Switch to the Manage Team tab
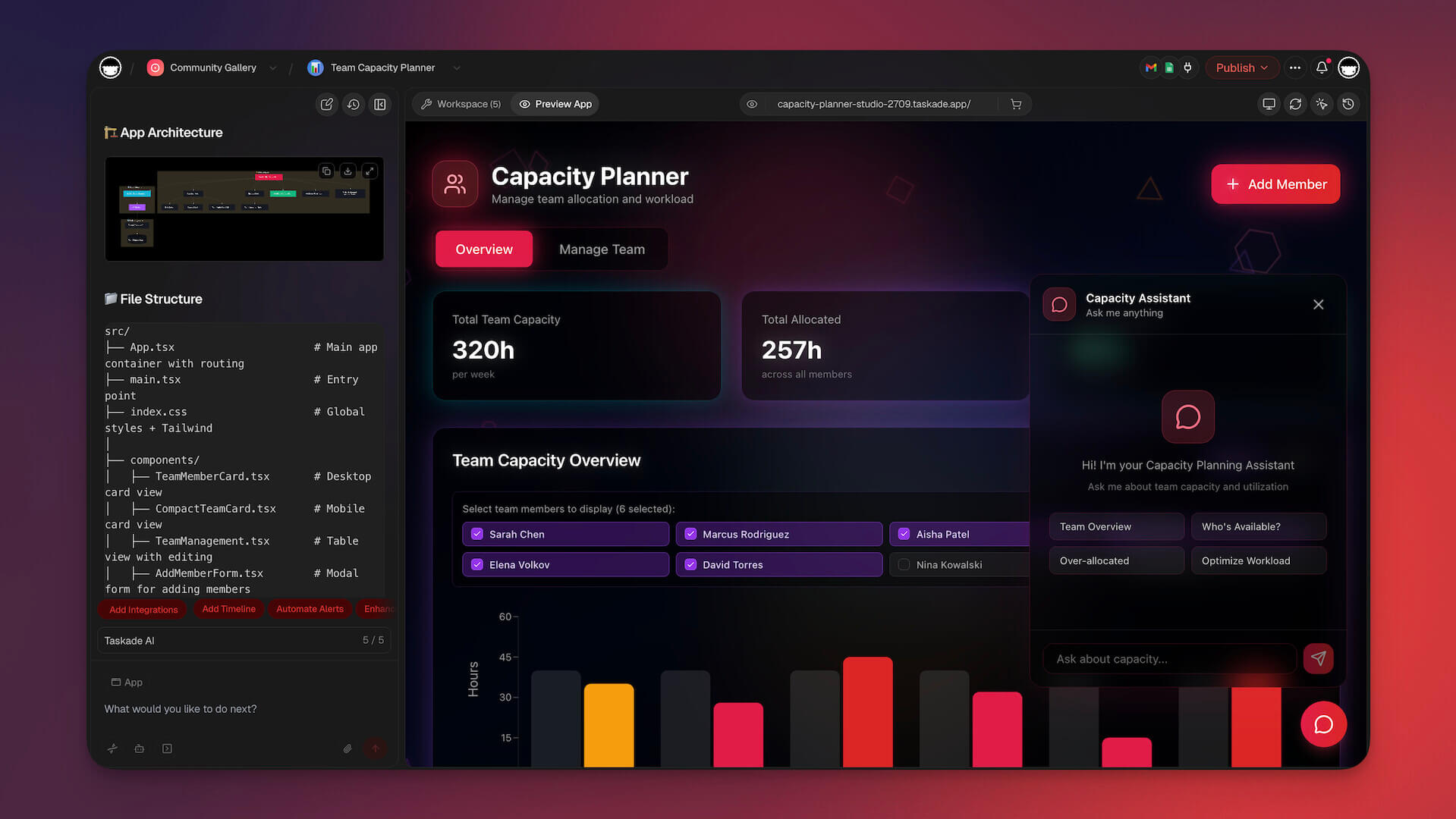This screenshot has height=819, width=1456. (602, 249)
